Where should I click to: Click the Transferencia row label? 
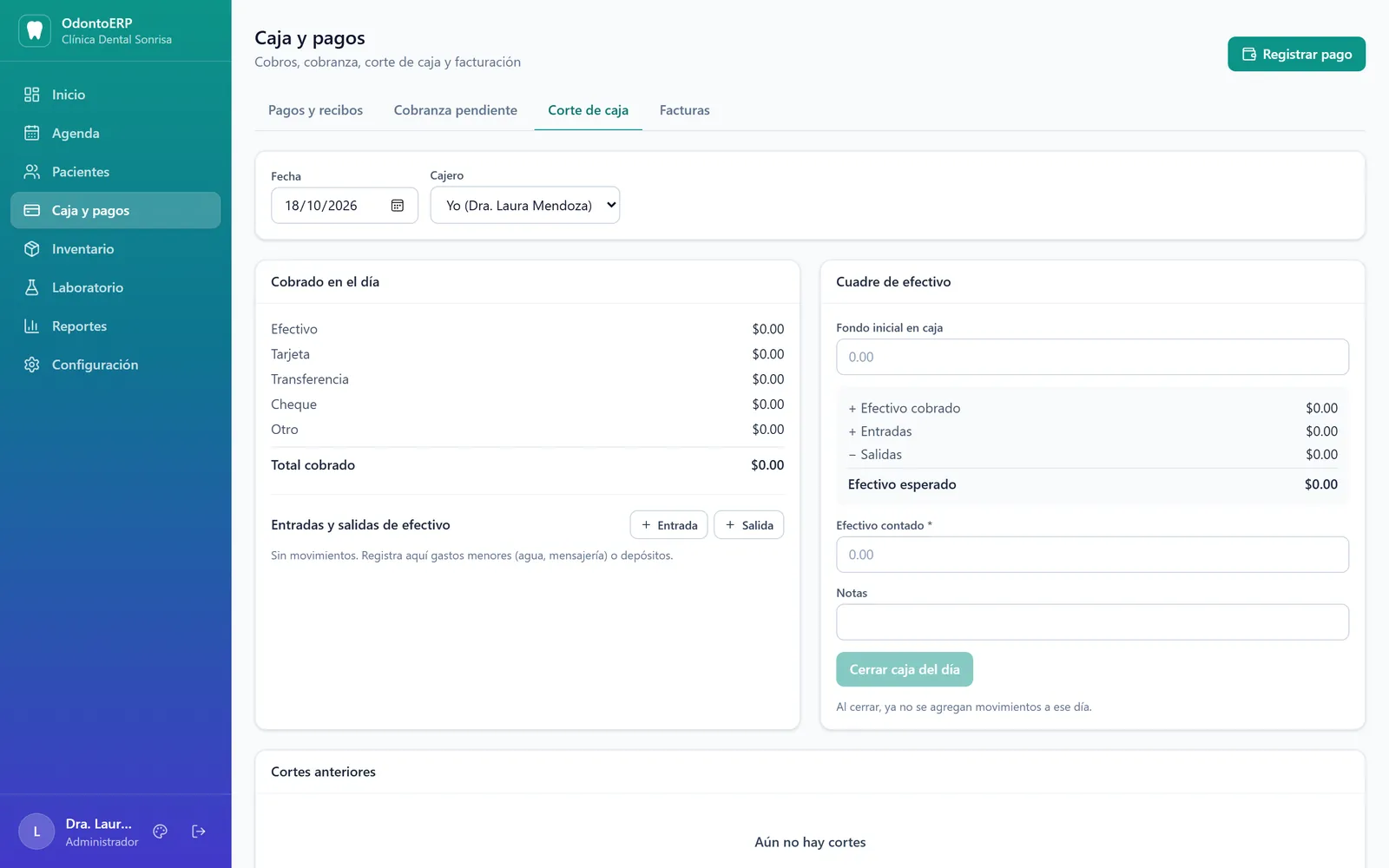click(x=310, y=379)
